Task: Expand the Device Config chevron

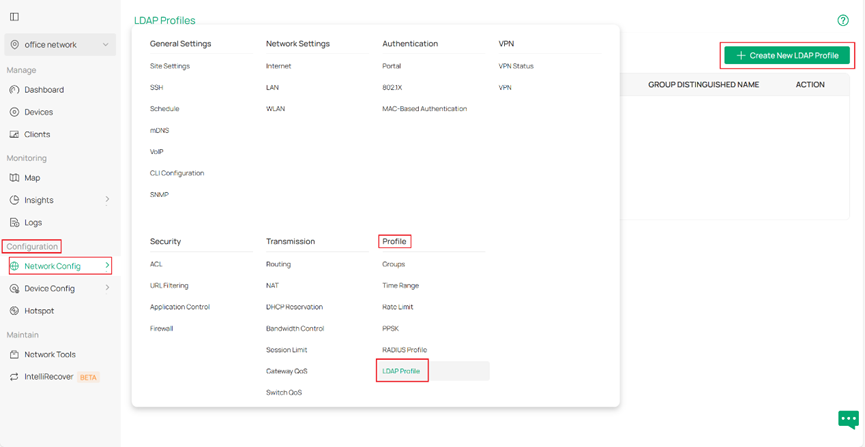Action: point(107,288)
